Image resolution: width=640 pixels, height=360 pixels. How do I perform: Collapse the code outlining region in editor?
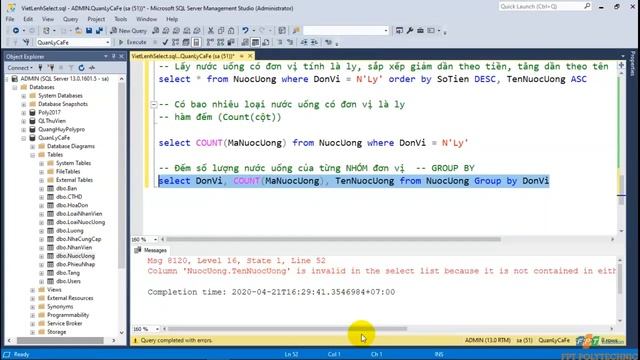coord(154,104)
